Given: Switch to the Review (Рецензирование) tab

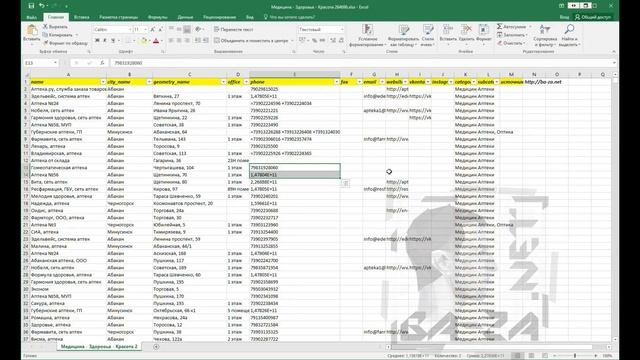Looking at the screenshot, I should pyautogui.click(x=220, y=17).
